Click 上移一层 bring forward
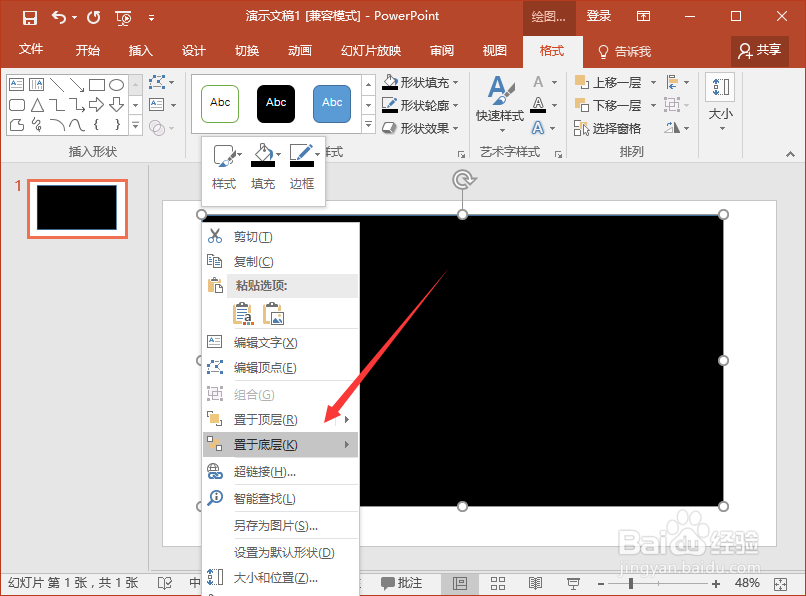This screenshot has height=596, width=806. pyautogui.click(x=609, y=82)
